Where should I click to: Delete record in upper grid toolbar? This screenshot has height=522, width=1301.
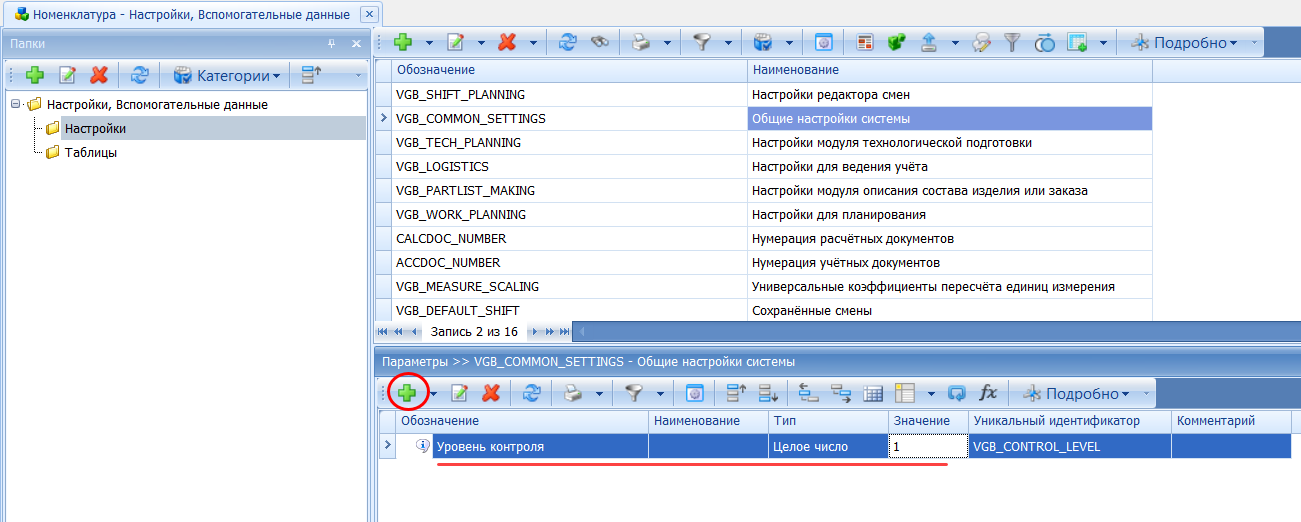tap(507, 43)
